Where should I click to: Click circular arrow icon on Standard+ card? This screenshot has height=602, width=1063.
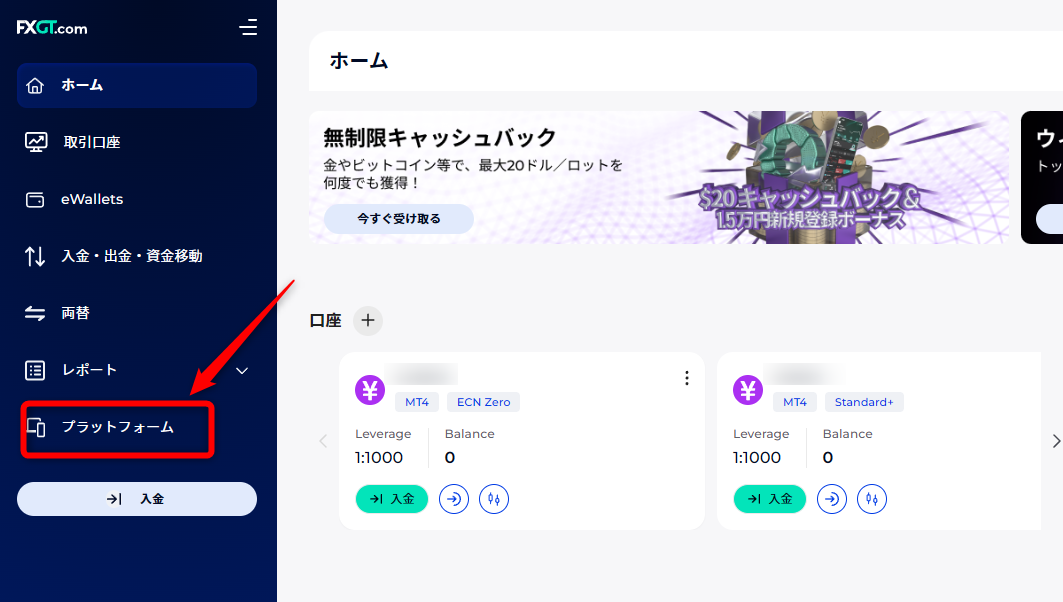[832, 499]
